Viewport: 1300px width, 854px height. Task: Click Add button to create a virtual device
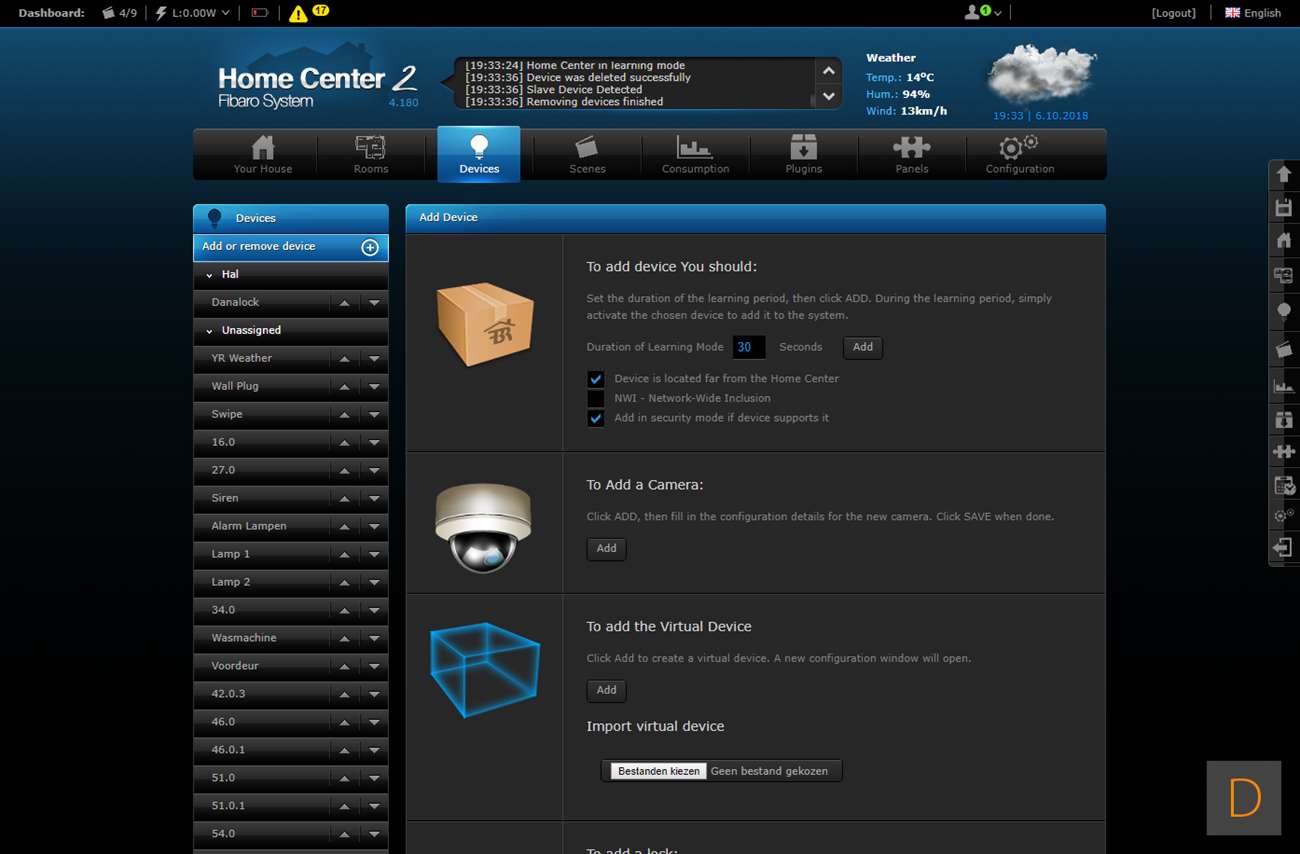pos(607,690)
